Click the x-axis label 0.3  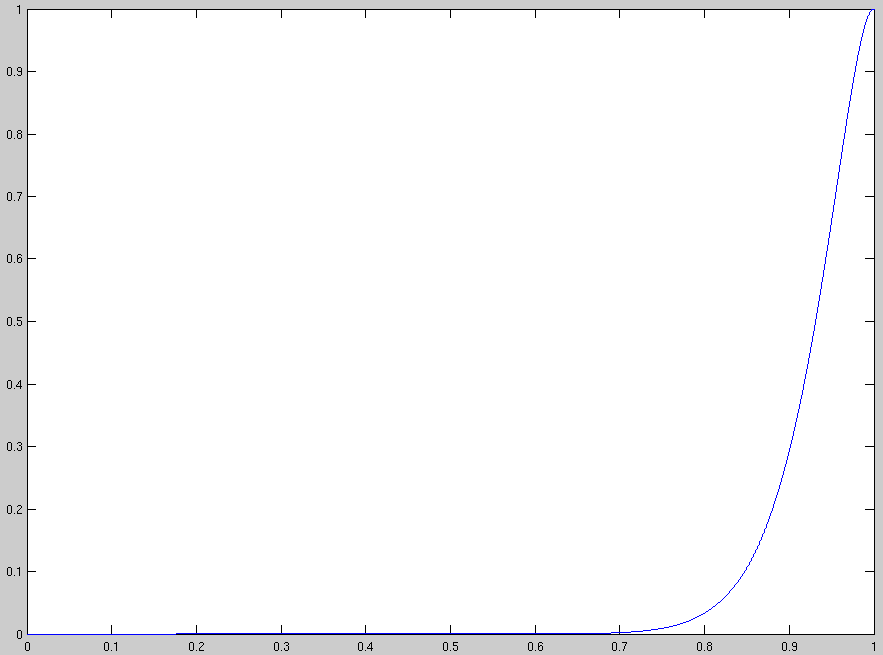point(282,647)
